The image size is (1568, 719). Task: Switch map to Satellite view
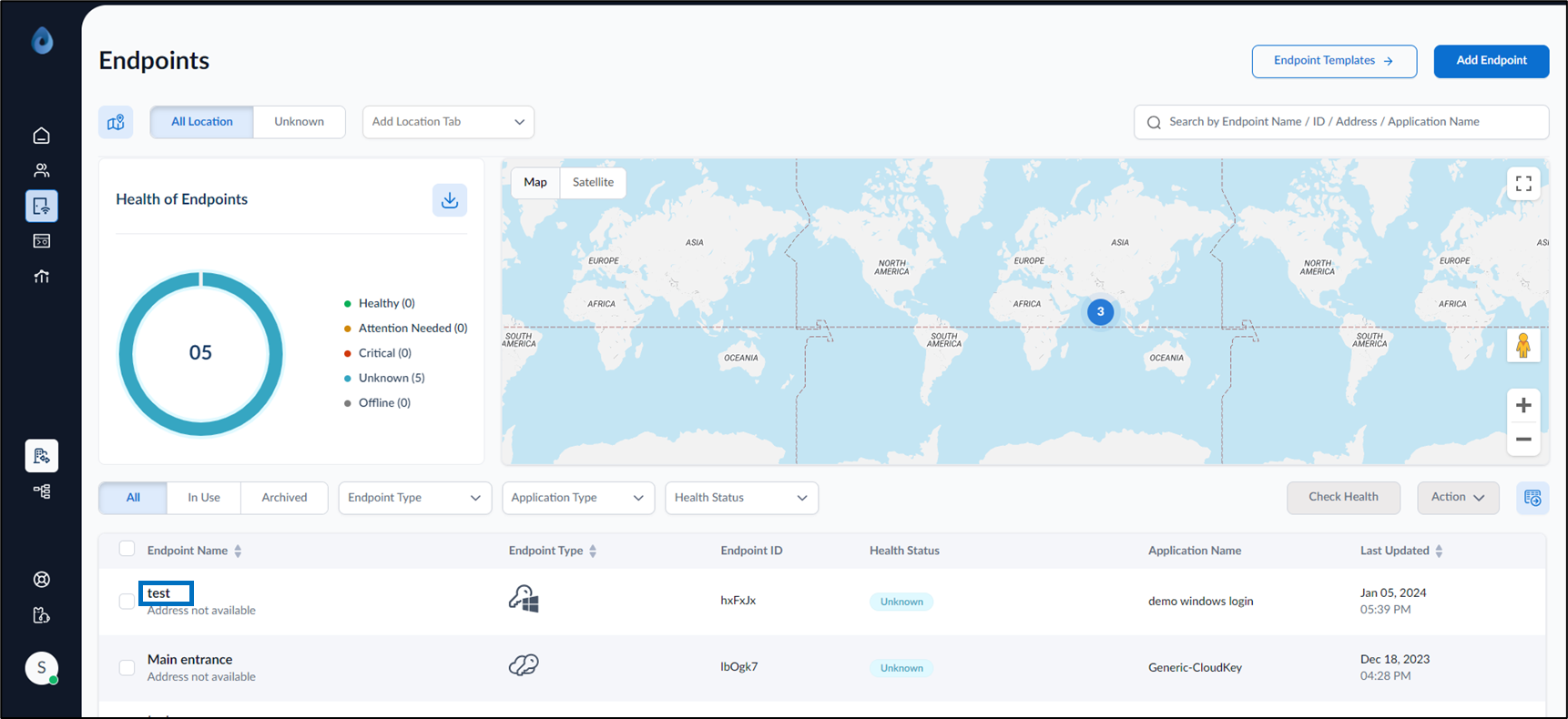tap(593, 182)
